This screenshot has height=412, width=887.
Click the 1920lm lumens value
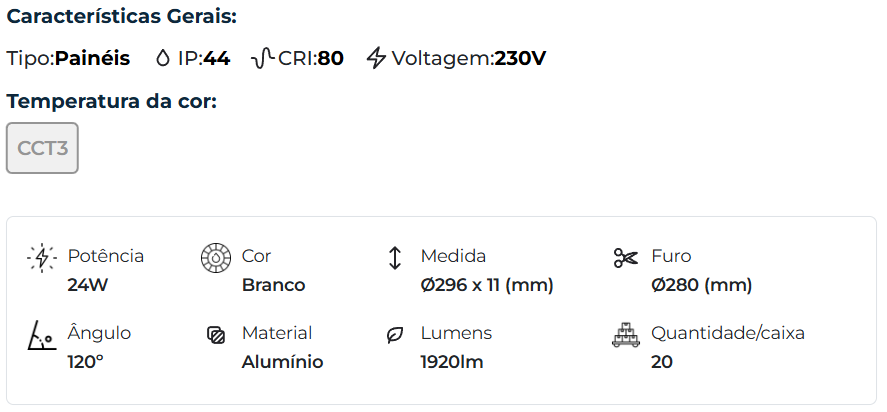point(452,362)
